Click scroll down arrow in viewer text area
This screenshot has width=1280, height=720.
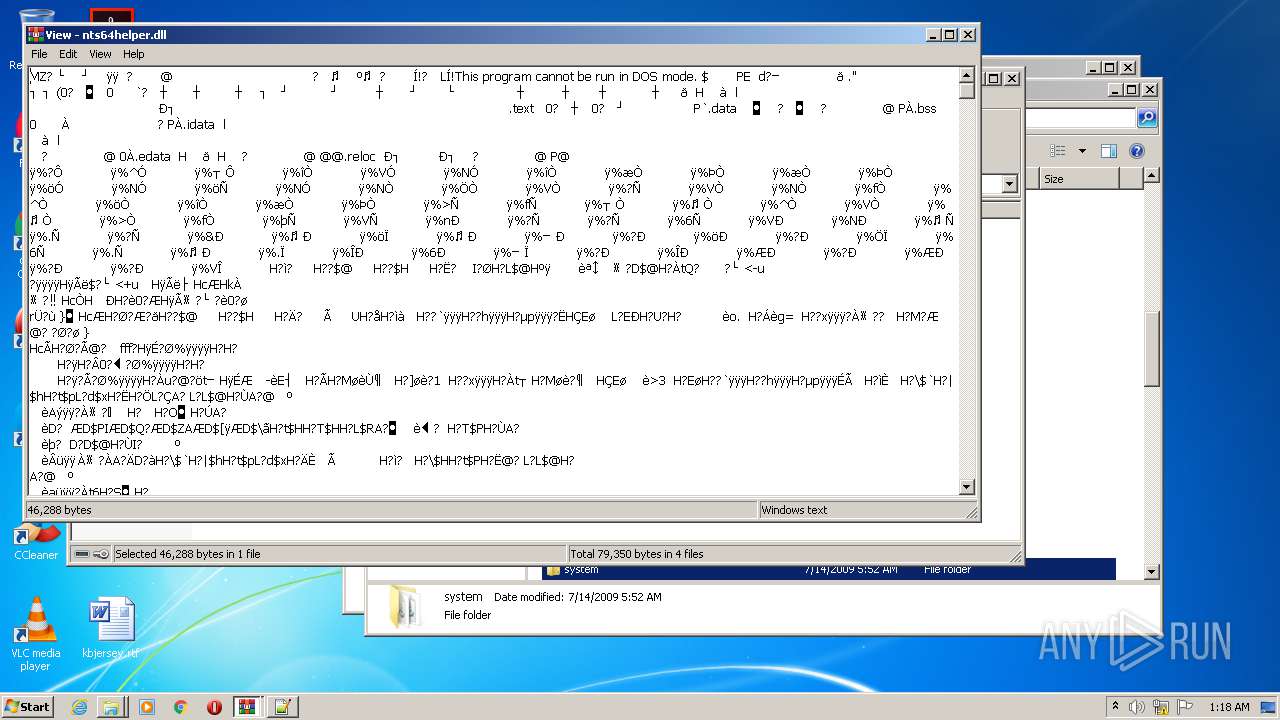[x=967, y=487]
